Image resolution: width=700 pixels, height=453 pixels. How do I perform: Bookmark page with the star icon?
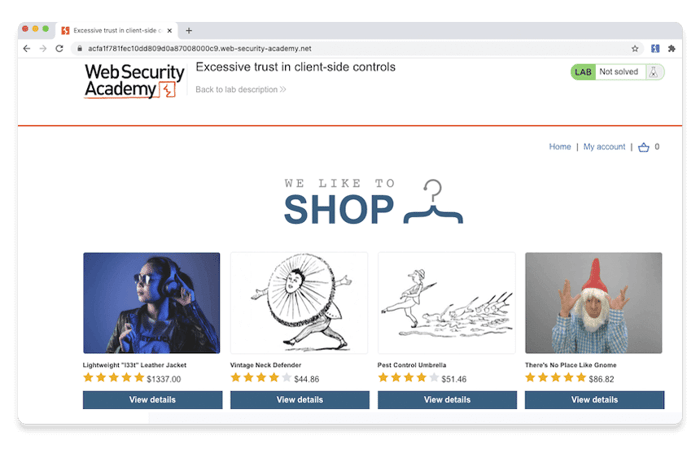coord(635,49)
